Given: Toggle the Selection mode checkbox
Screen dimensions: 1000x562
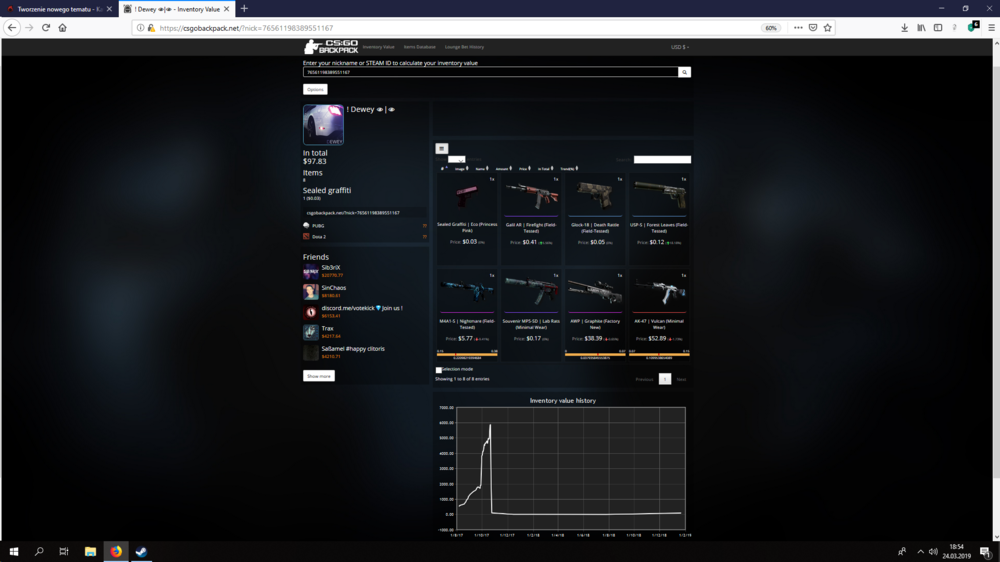Looking at the screenshot, I should click(x=438, y=370).
